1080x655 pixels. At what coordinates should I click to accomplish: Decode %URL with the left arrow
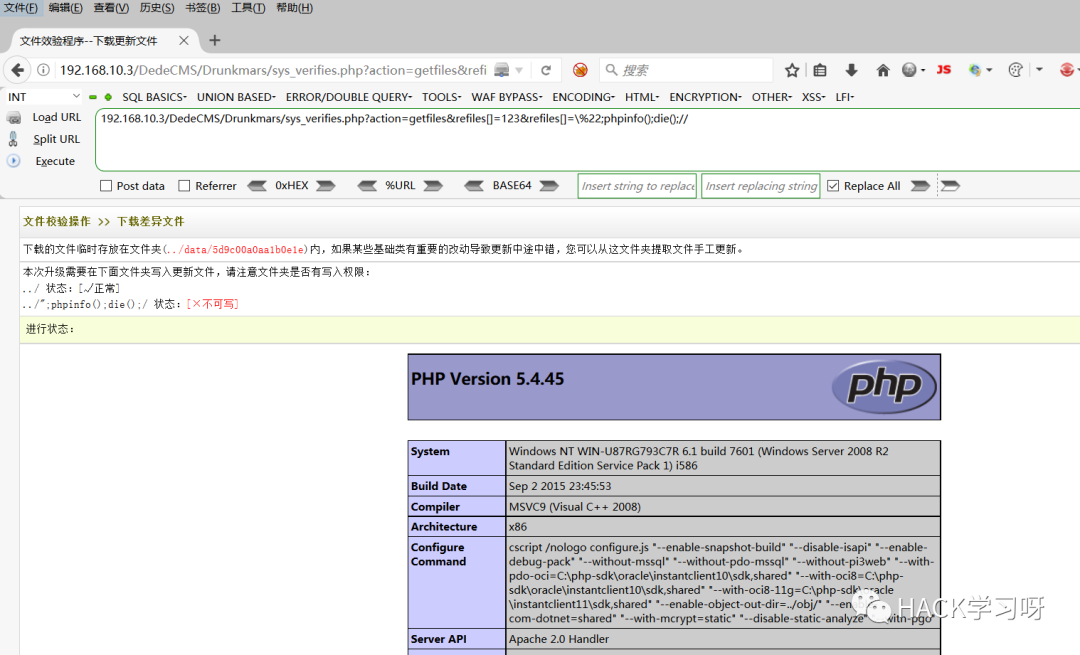coord(367,186)
